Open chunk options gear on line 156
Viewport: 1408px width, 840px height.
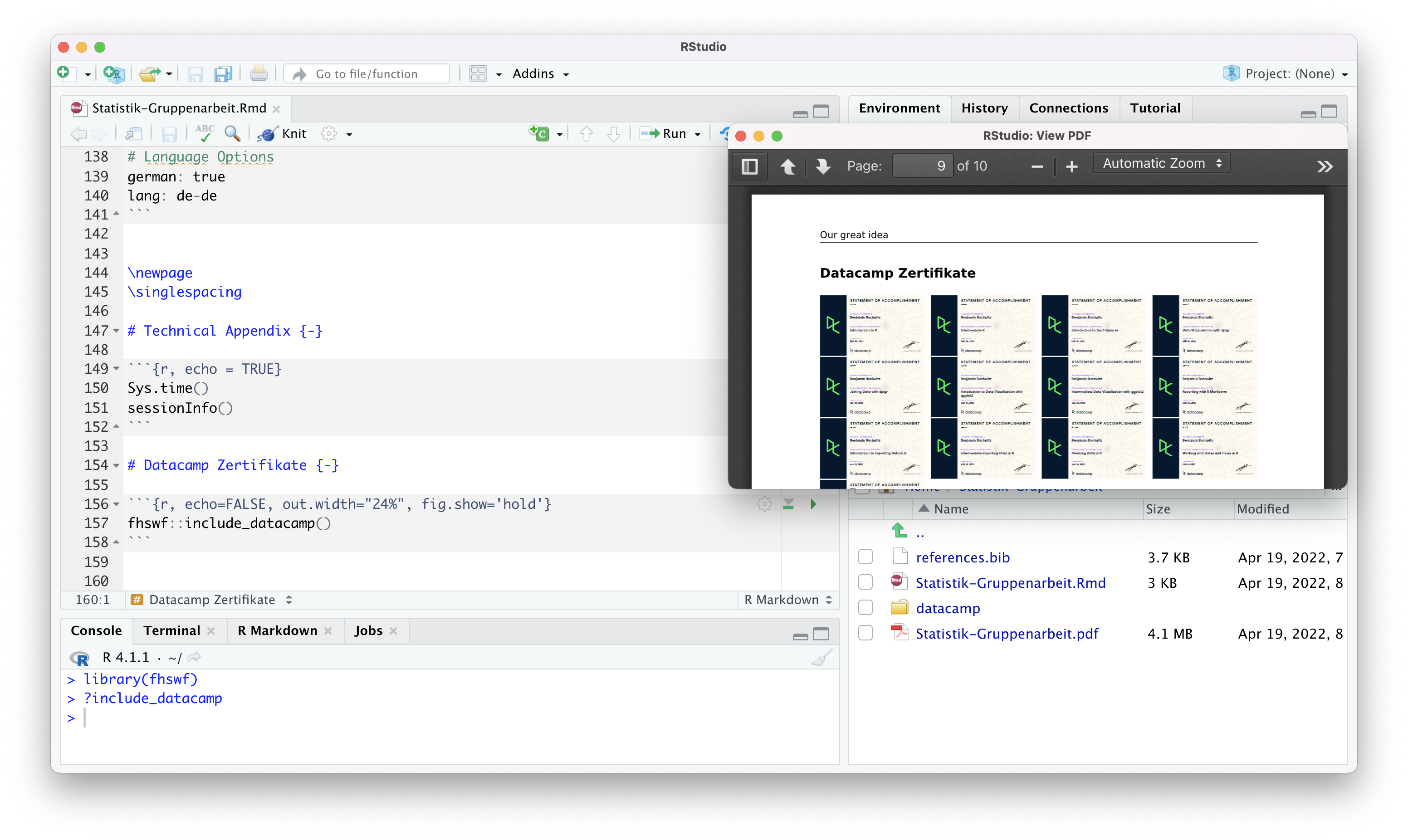click(764, 504)
